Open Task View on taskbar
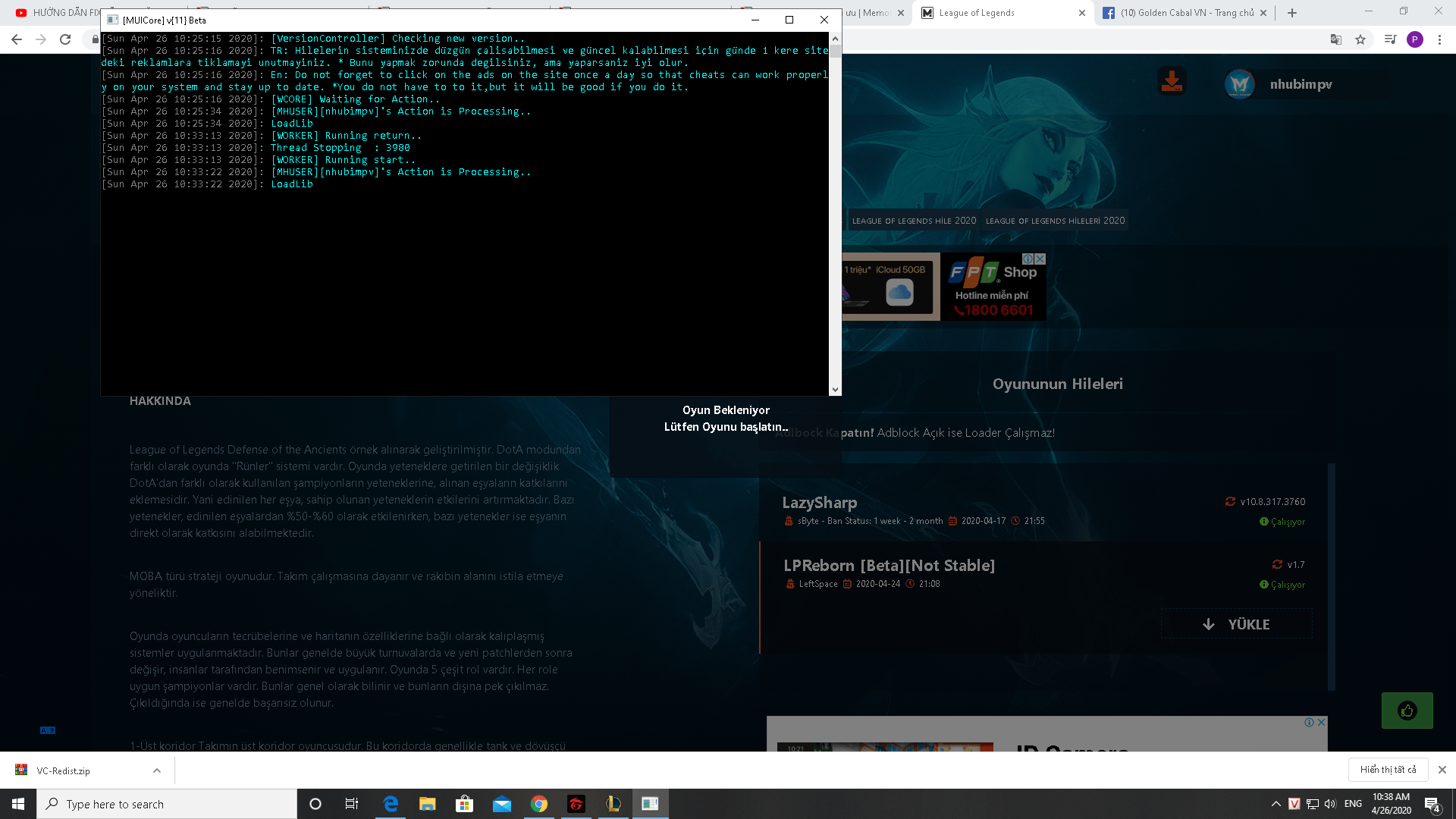 click(x=352, y=804)
